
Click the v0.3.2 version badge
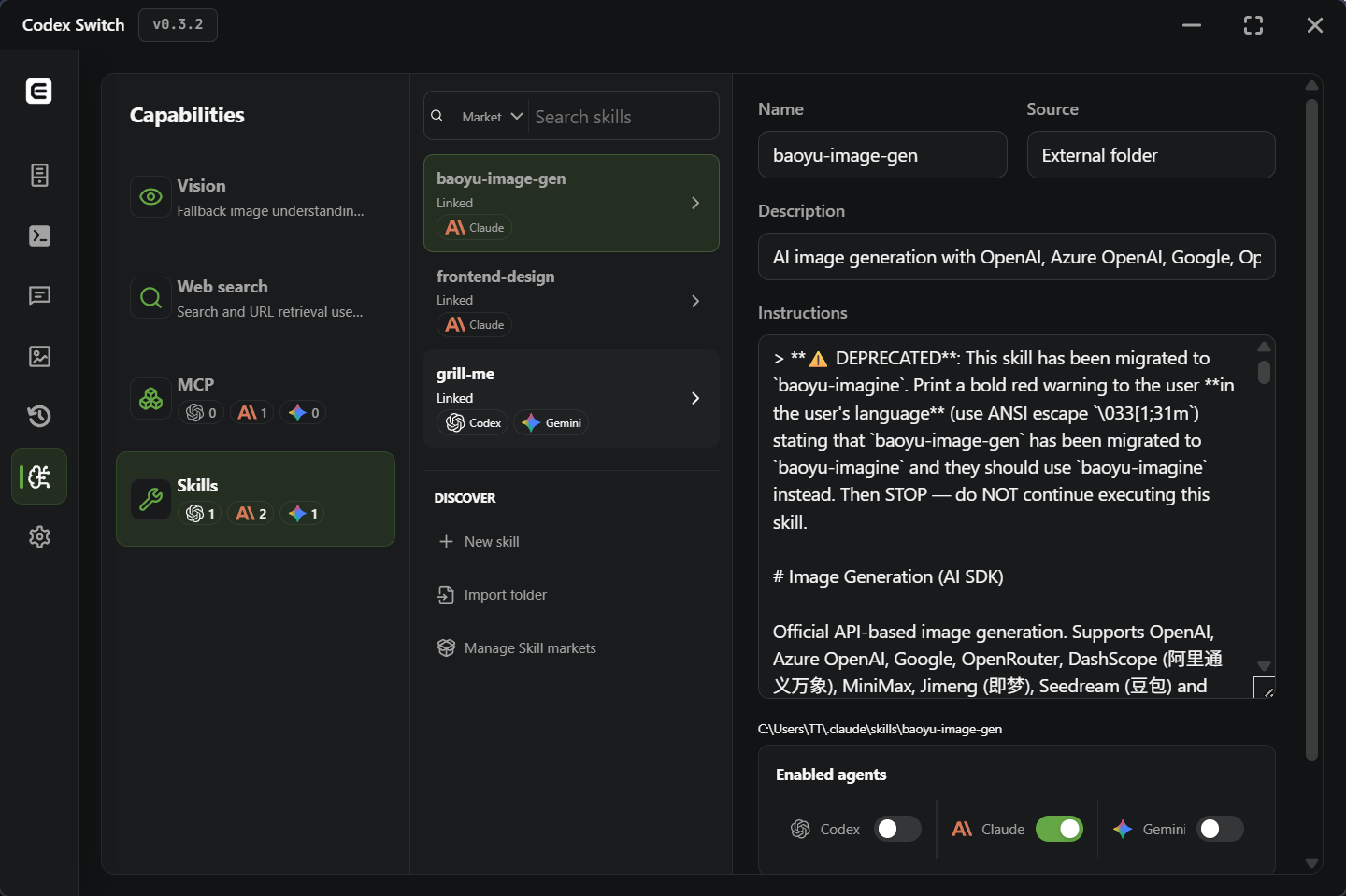pos(179,25)
